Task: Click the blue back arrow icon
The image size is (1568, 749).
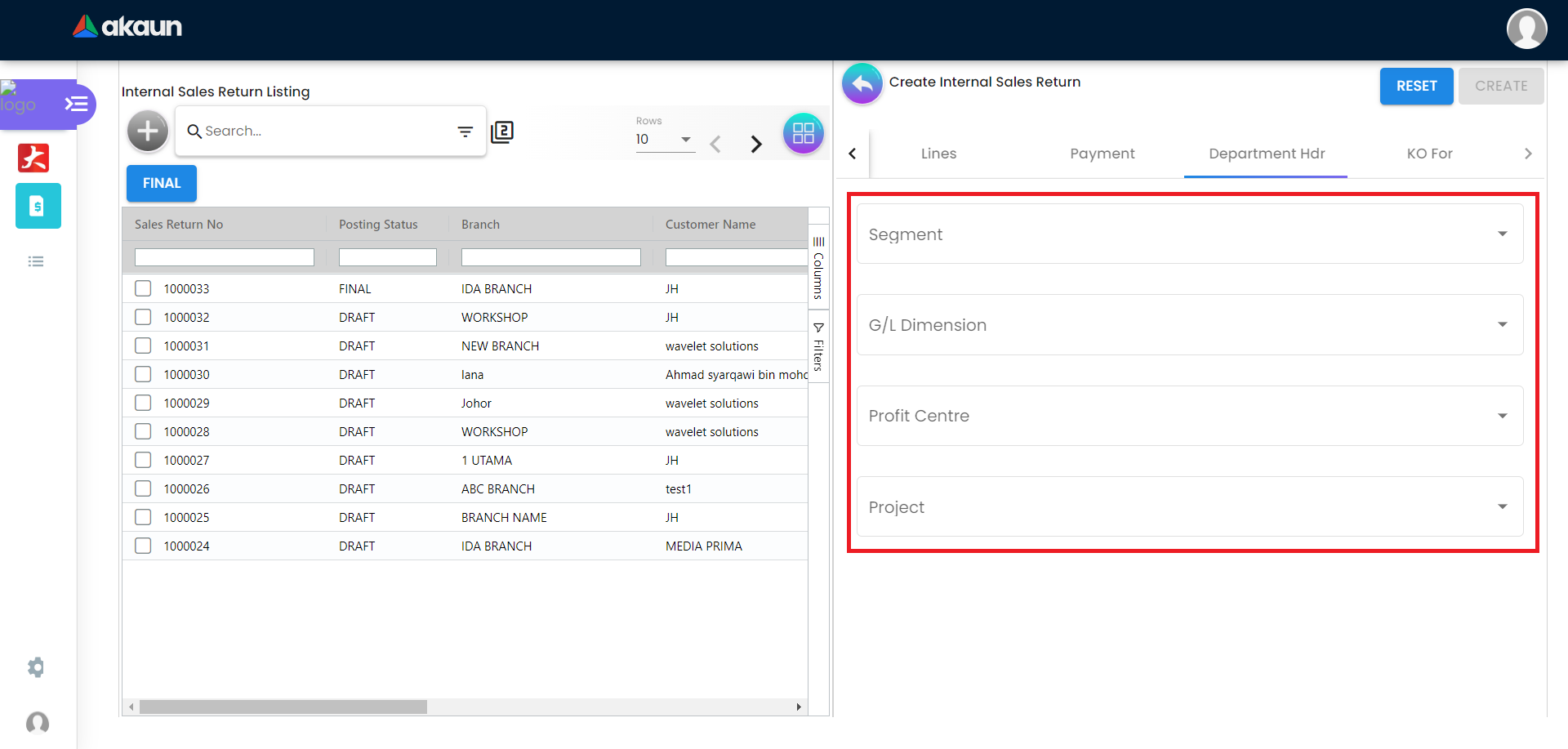Action: tap(862, 83)
